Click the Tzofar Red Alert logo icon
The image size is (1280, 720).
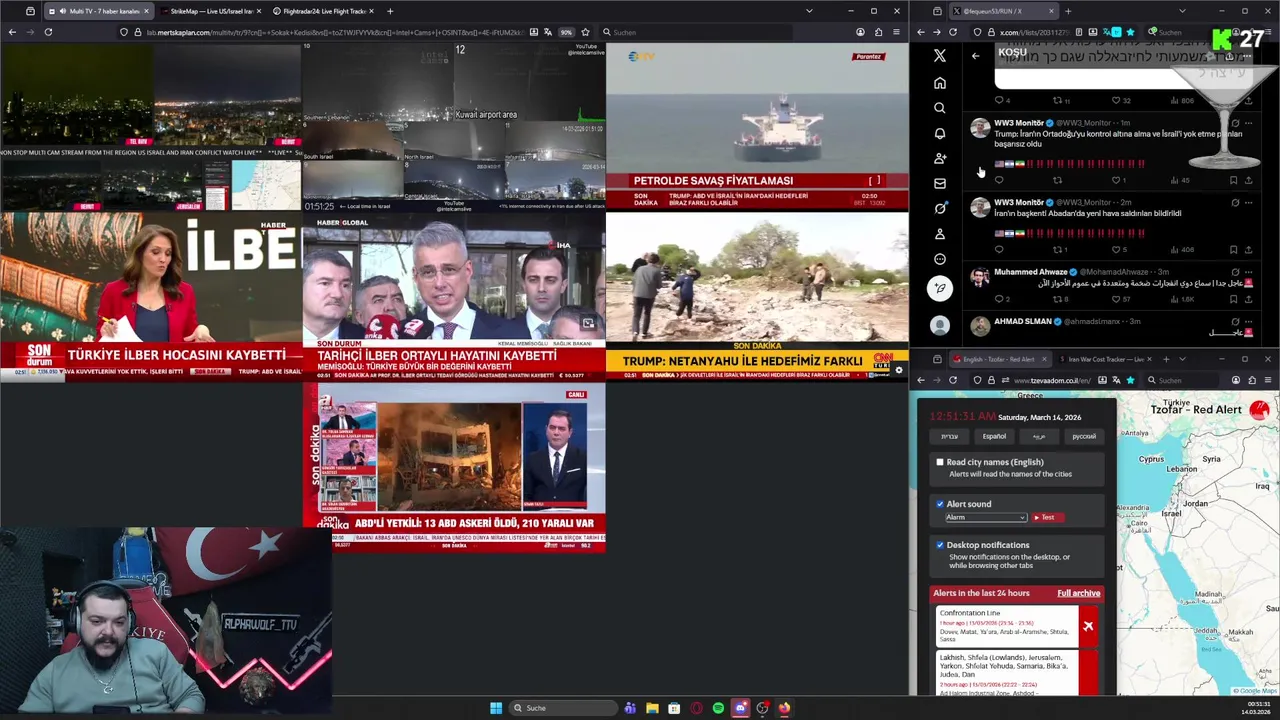(1259, 410)
